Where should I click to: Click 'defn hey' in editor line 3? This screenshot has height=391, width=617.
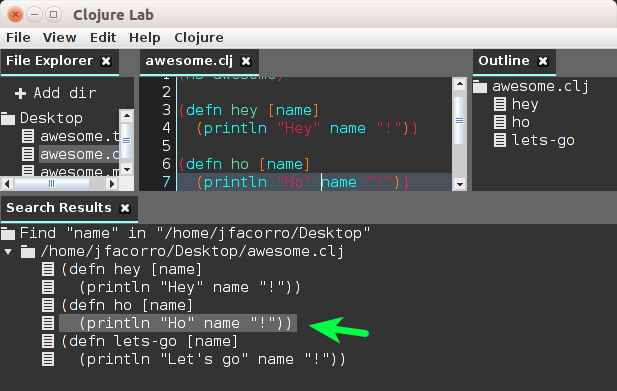(222, 110)
